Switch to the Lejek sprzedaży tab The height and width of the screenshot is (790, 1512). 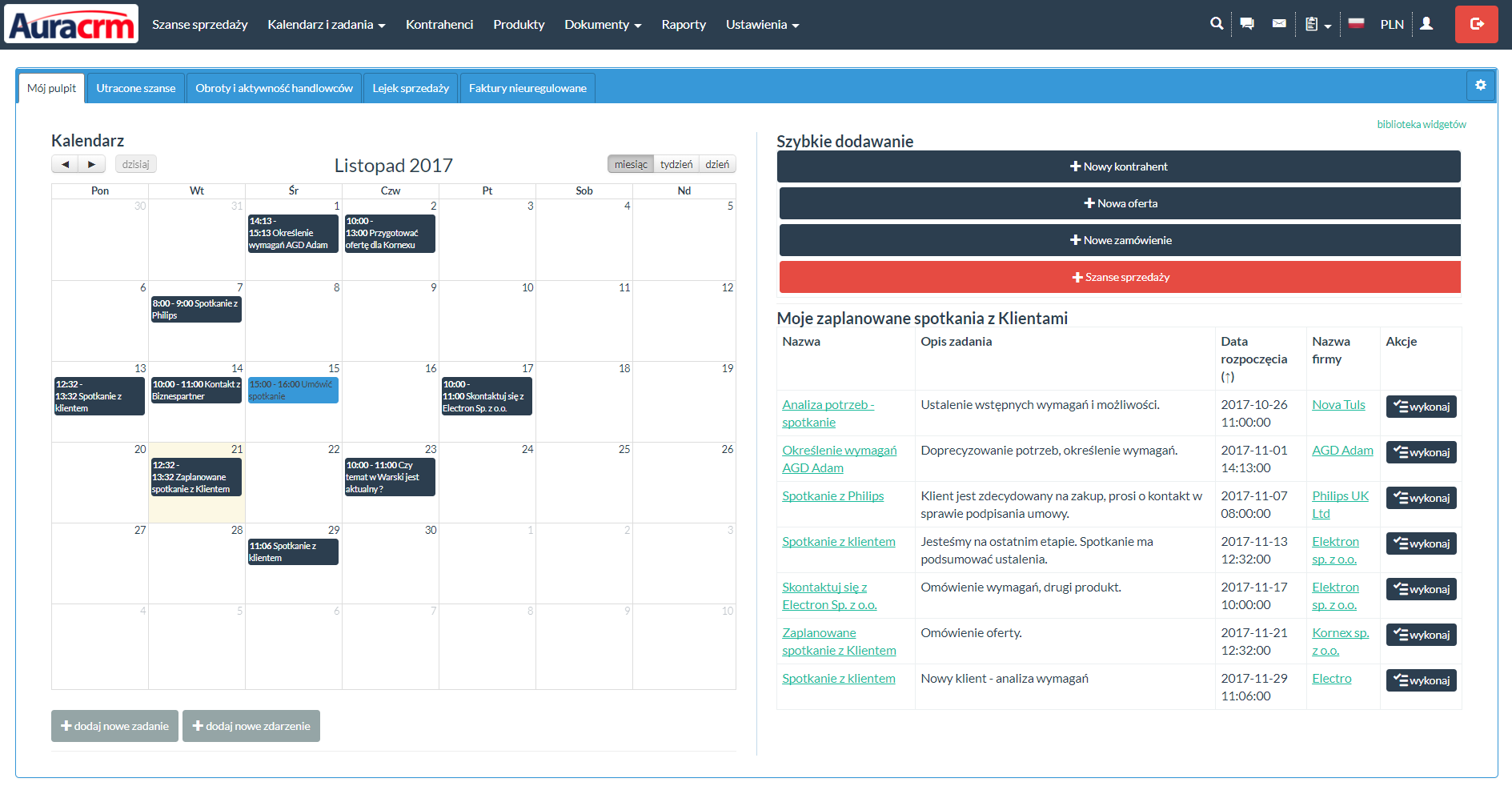(x=411, y=88)
